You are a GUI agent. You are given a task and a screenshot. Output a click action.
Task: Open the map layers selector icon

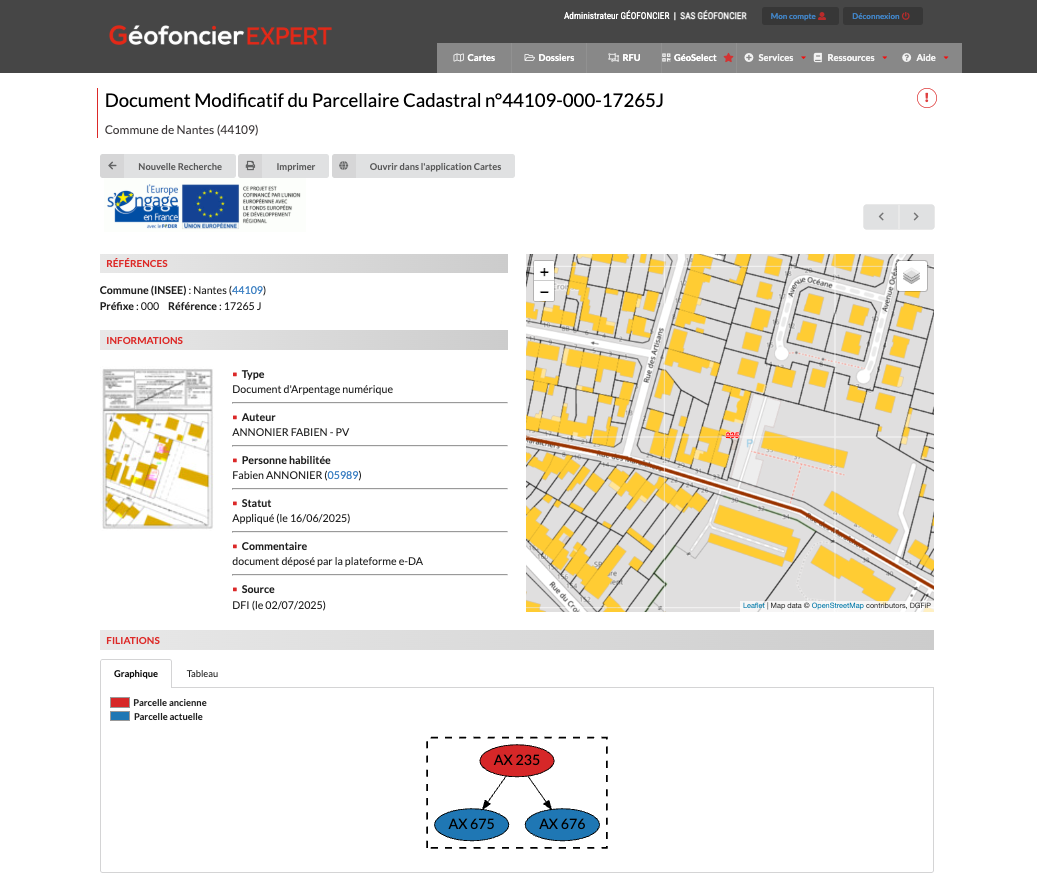click(x=910, y=275)
